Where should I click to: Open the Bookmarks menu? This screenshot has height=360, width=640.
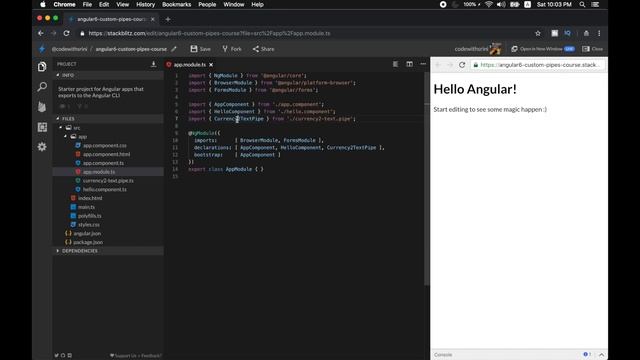pos(176,4)
